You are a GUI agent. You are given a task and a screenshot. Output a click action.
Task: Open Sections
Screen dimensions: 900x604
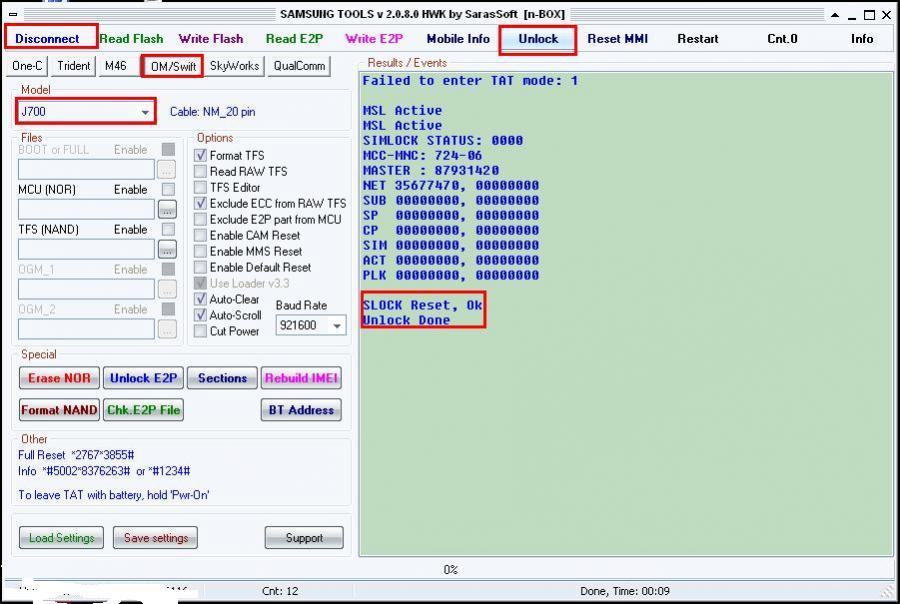222,378
